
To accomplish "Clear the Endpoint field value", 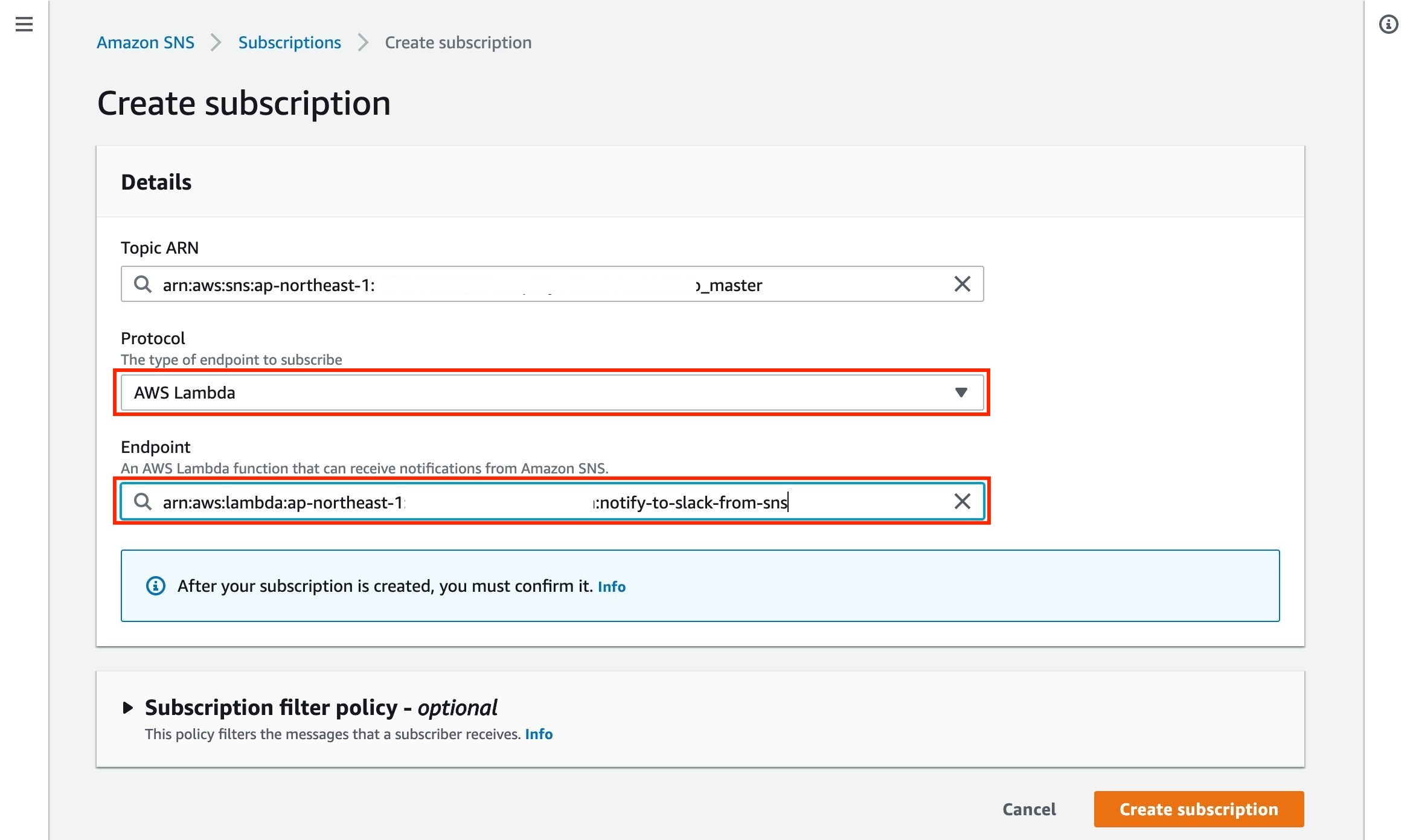I will coord(962,501).
